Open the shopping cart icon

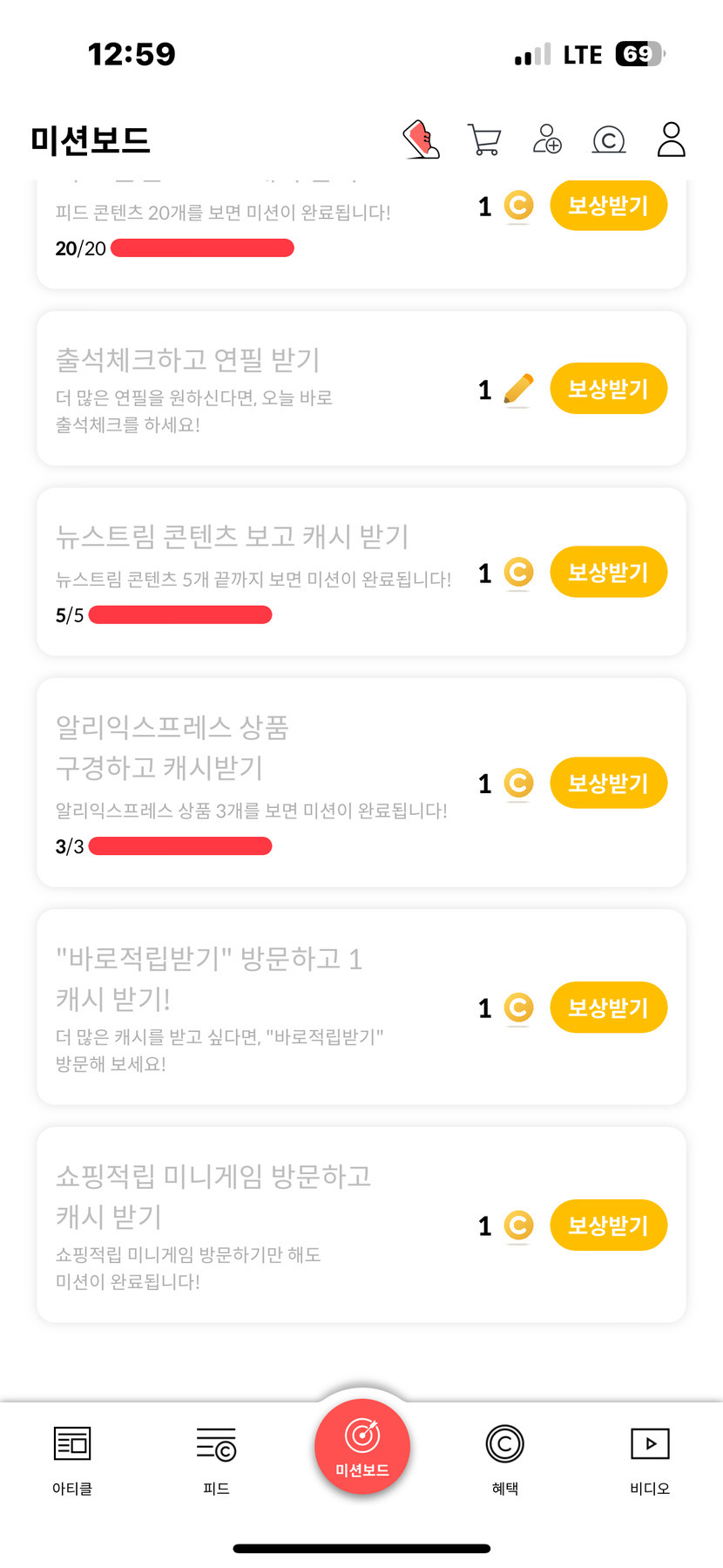click(484, 139)
